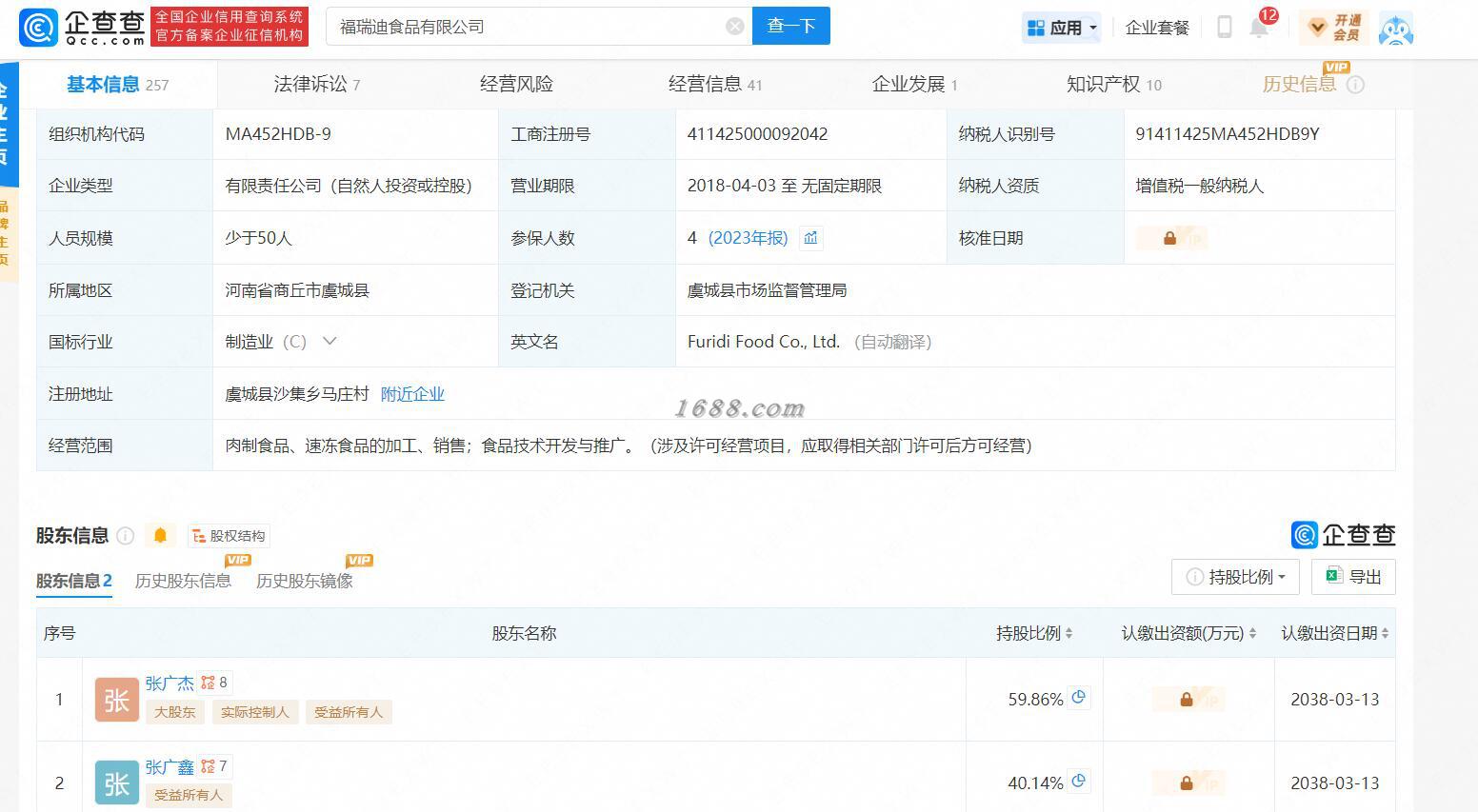This screenshot has width=1478, height=812.
Task: Click info icon next to 股东信息 heading
Action: point(125,536)
